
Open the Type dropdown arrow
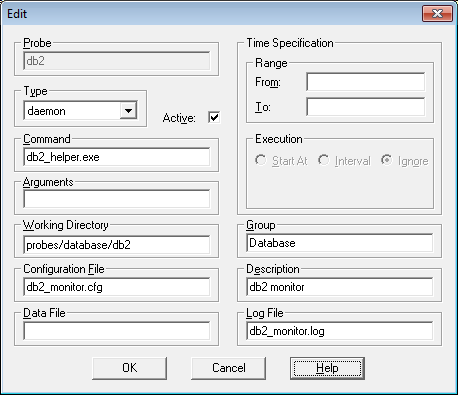pyautogui.click(x=129, y=110)
